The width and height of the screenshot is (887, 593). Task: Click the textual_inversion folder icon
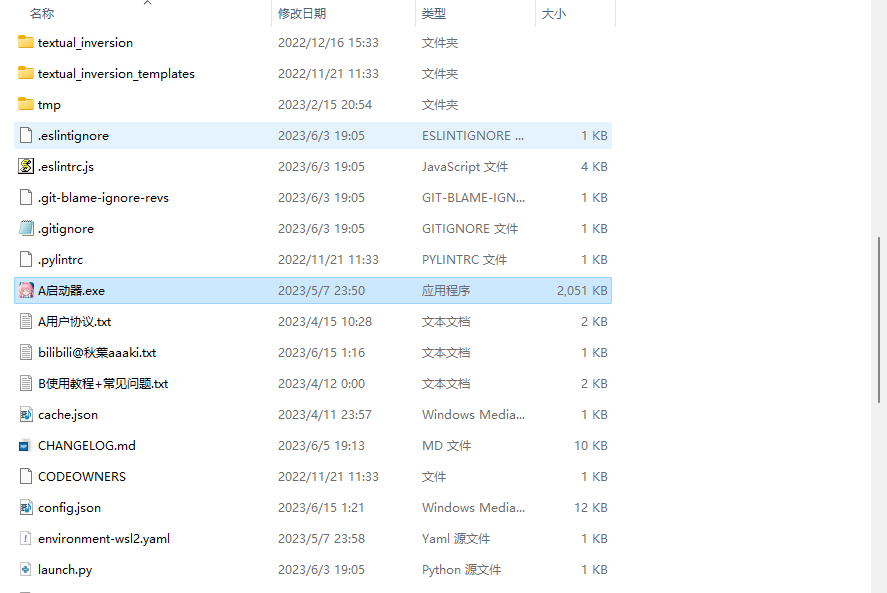(25, 42)
